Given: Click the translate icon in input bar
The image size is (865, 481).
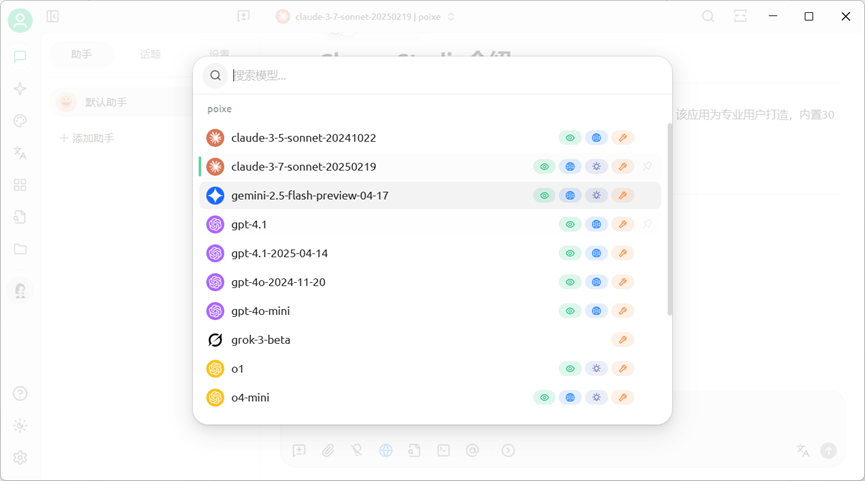Looking at the screenshot, I should (803, 451).
